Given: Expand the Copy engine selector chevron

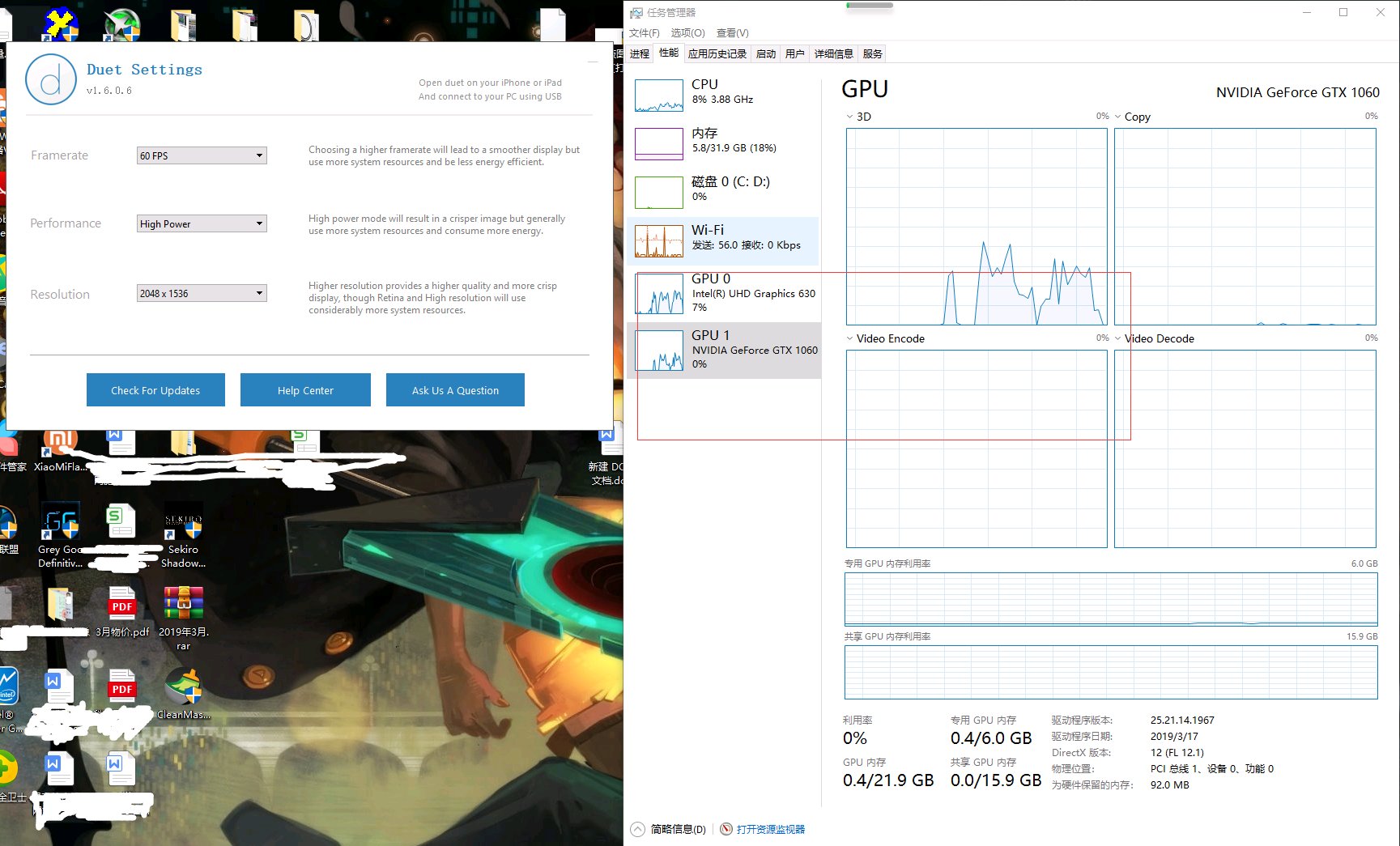Looking at the screenshot, I should (x=1118, y=117).
